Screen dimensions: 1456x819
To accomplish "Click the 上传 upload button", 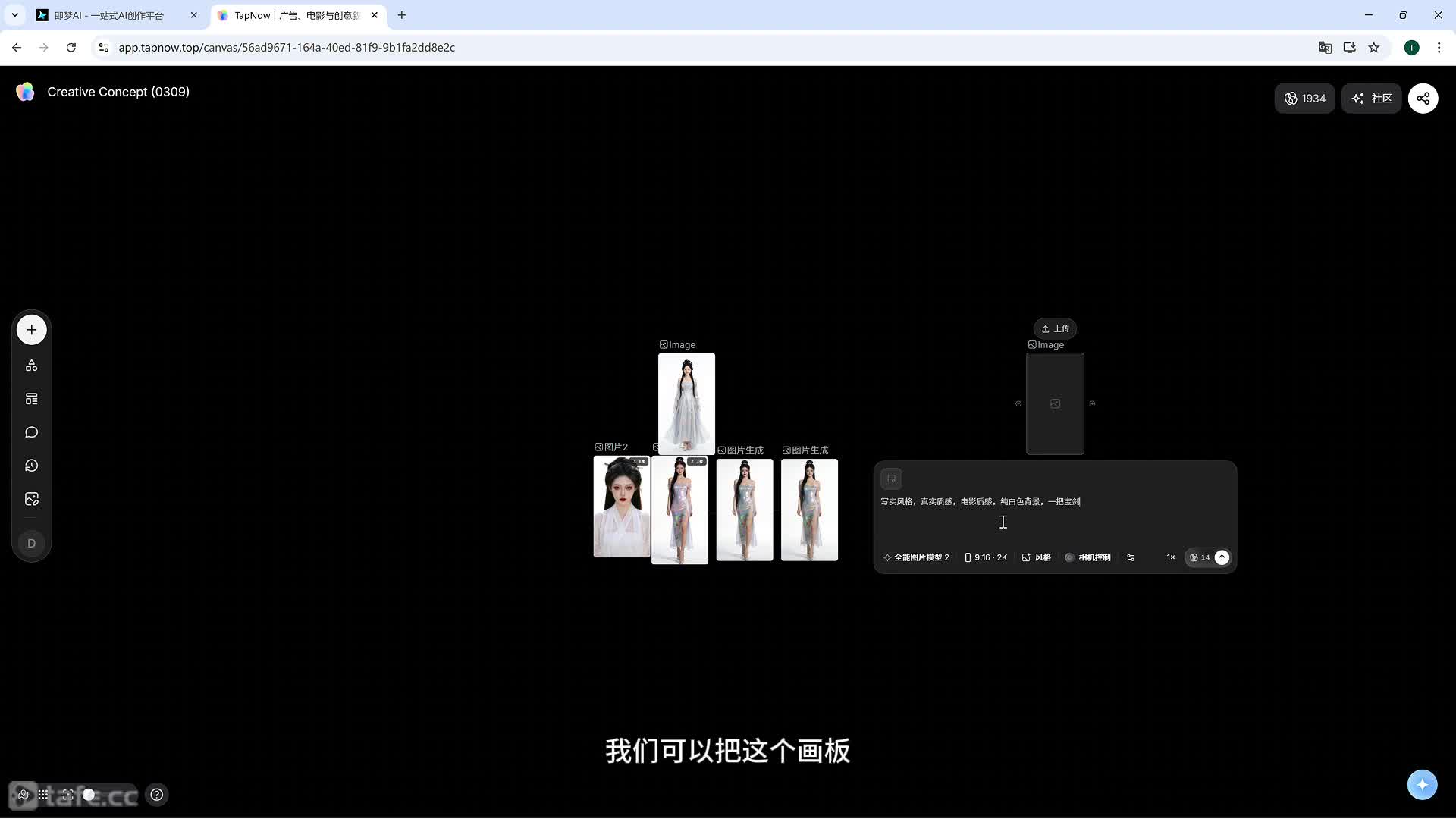I will coord(1055,328).
